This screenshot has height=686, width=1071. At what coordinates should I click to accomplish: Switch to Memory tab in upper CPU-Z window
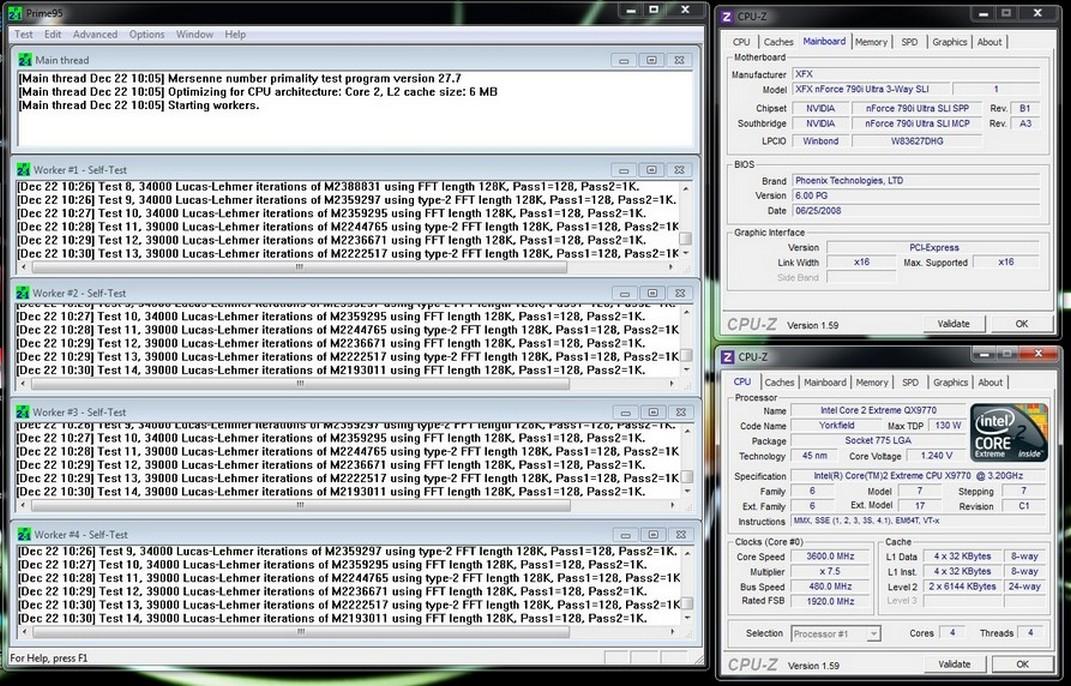tap(871, 42)
